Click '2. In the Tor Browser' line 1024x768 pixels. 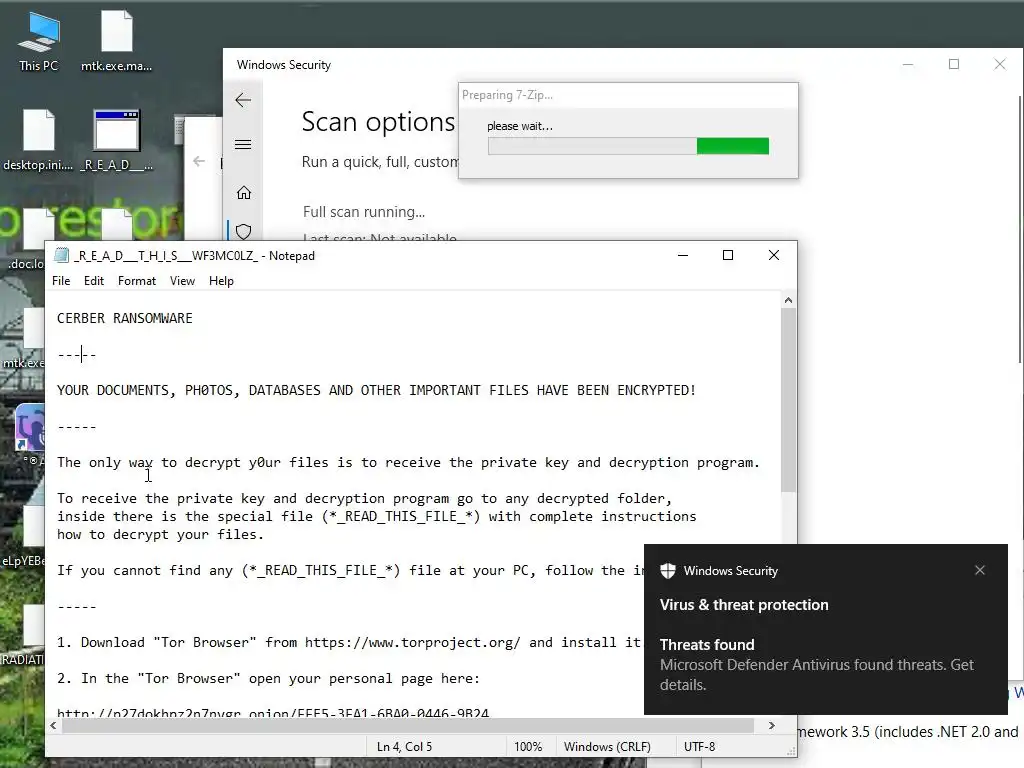click(x=268, y=679)
